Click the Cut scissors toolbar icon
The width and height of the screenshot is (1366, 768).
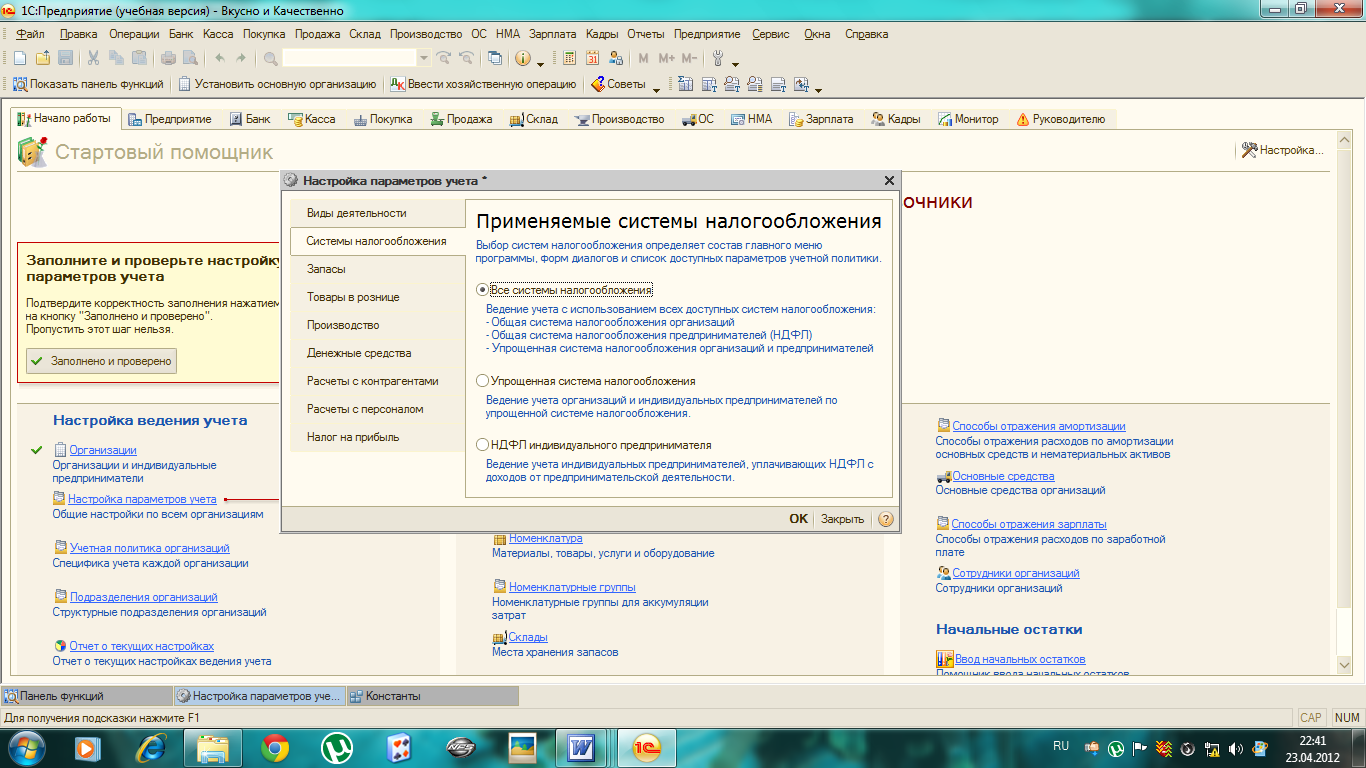pyautogui.click(x=93, y=58)
